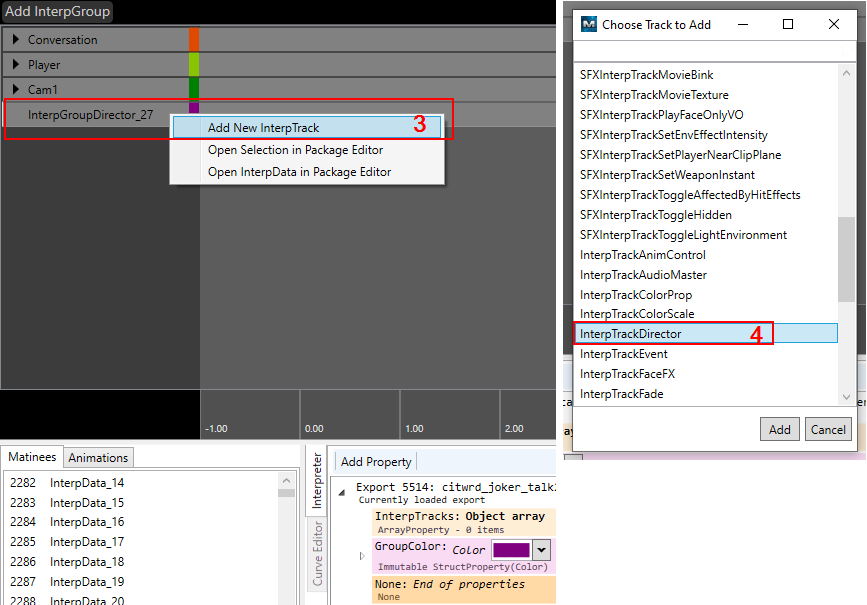Select InterpTrackEvent in track list
The image size is (867, 605).
pos(706,353)
